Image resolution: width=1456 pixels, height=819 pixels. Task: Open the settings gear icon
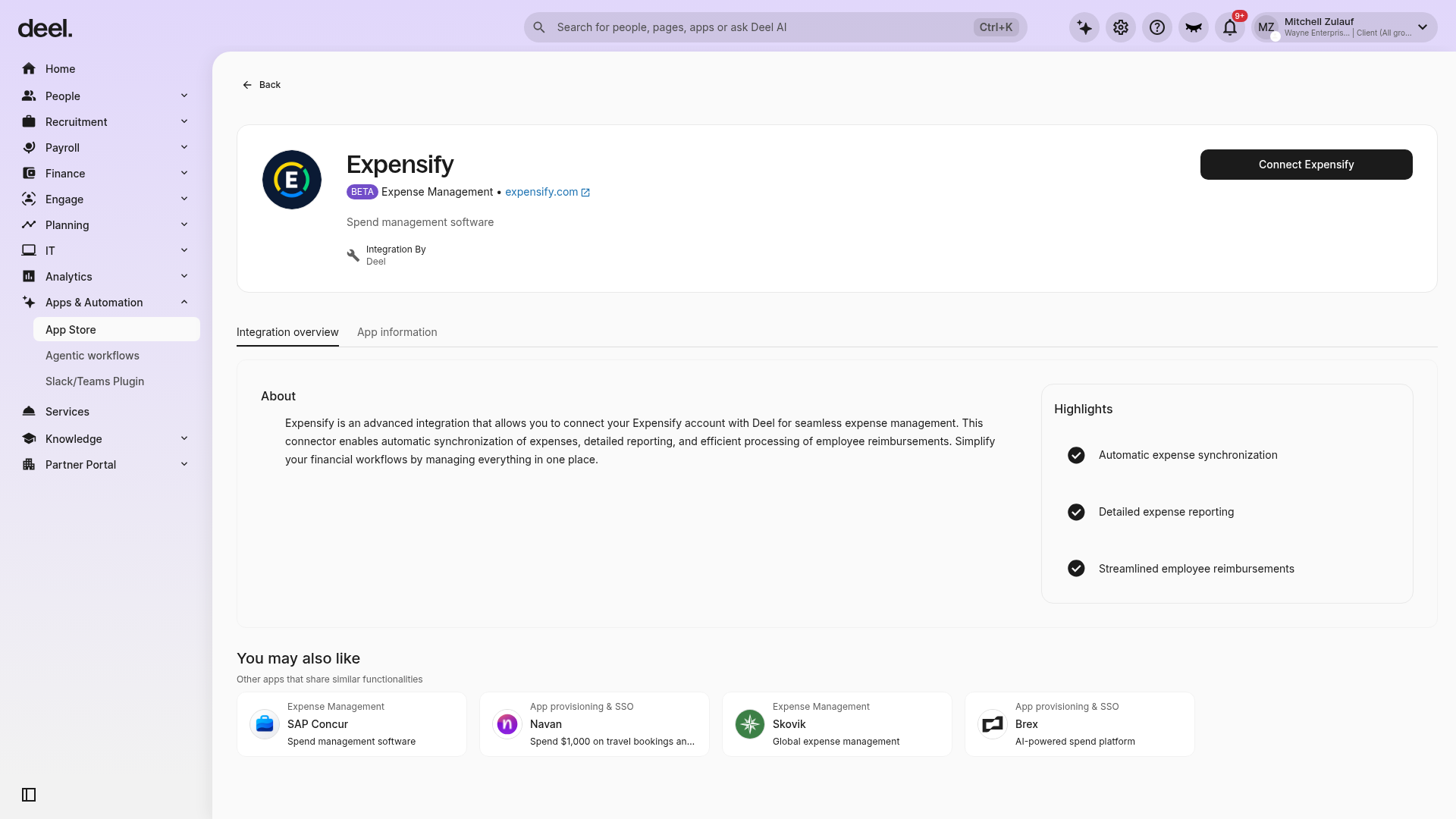[1121, 27]
